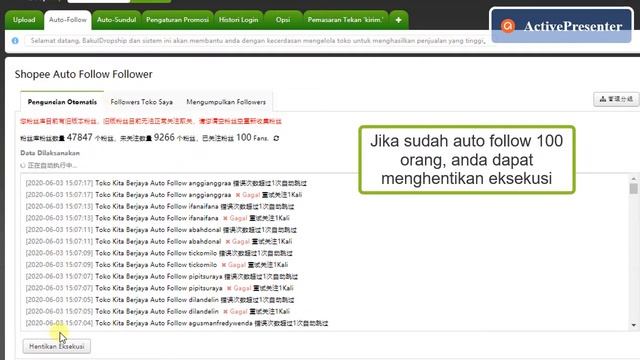Viewport: 640px width, 360px height.
Task: Select the Penguncian Otomatis sub-tab
Action: 62,102
